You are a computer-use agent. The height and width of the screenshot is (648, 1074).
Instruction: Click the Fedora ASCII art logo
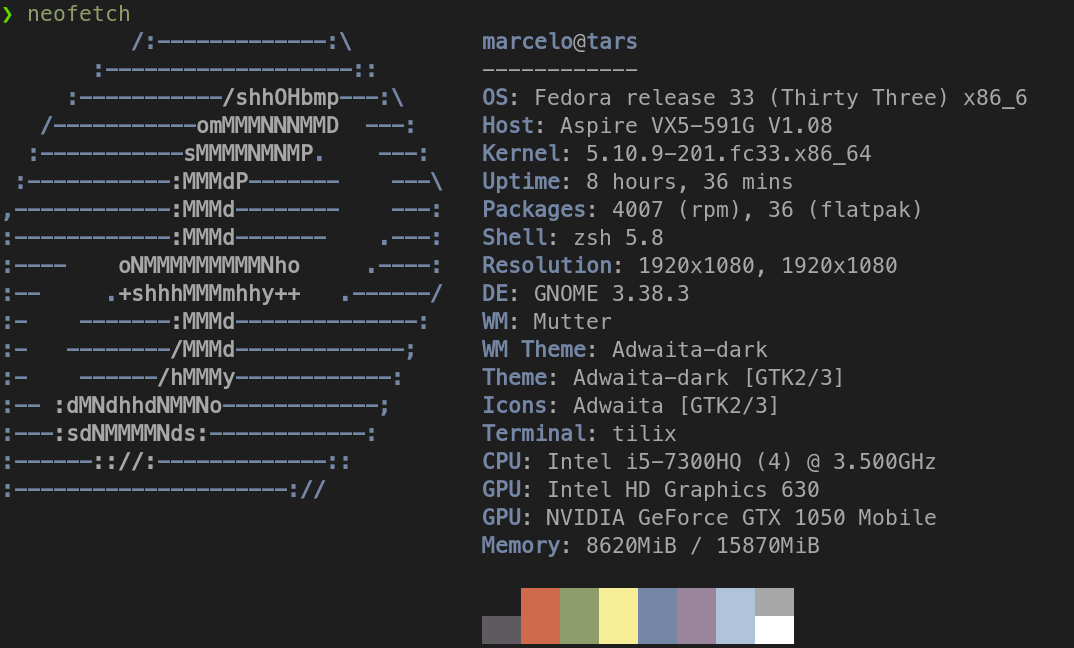point(223,266)
